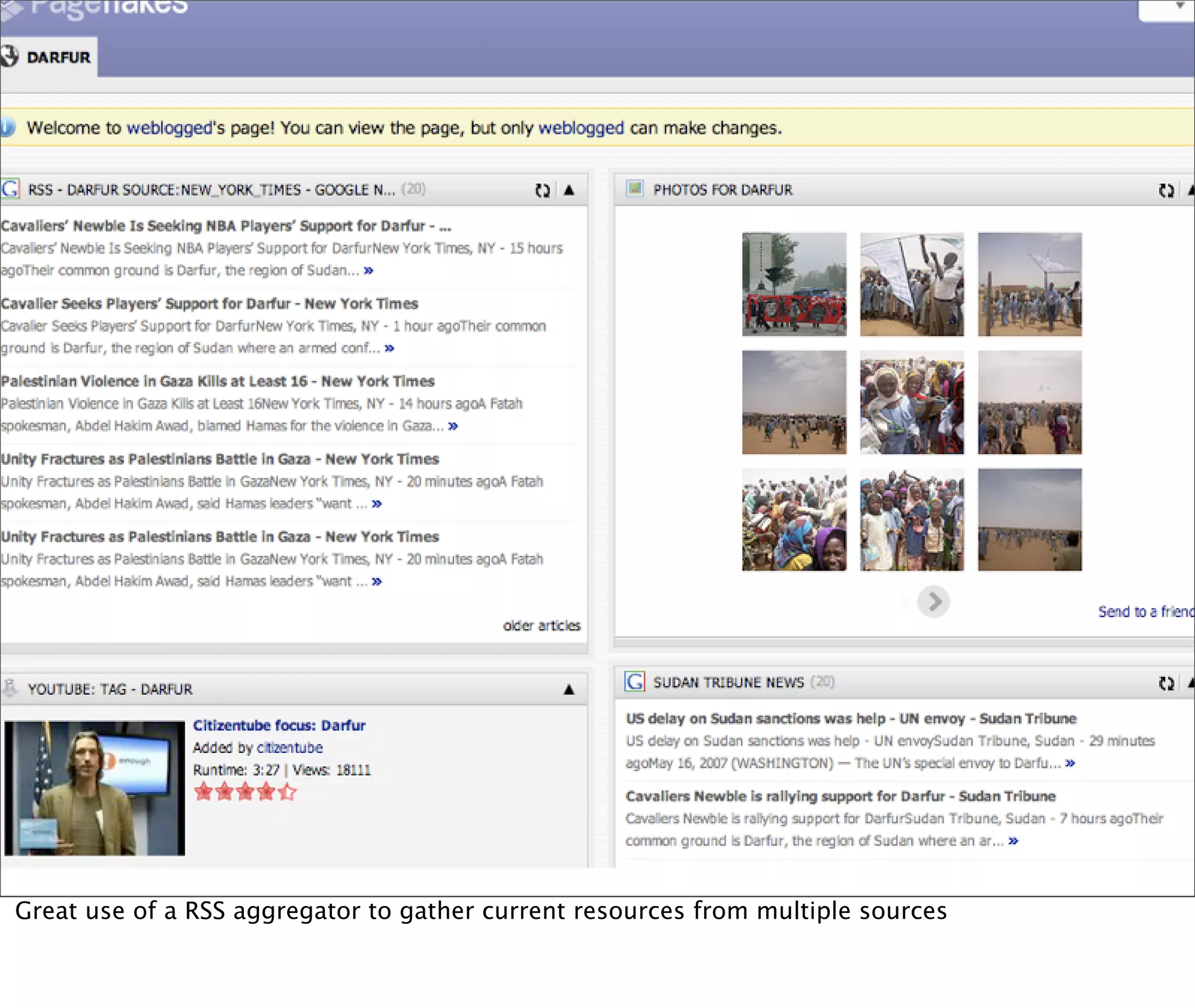Viewport: 1195px width, 1008px height.
Task: Open bottom-middle photo of children standing
Action: coord(912,519)
